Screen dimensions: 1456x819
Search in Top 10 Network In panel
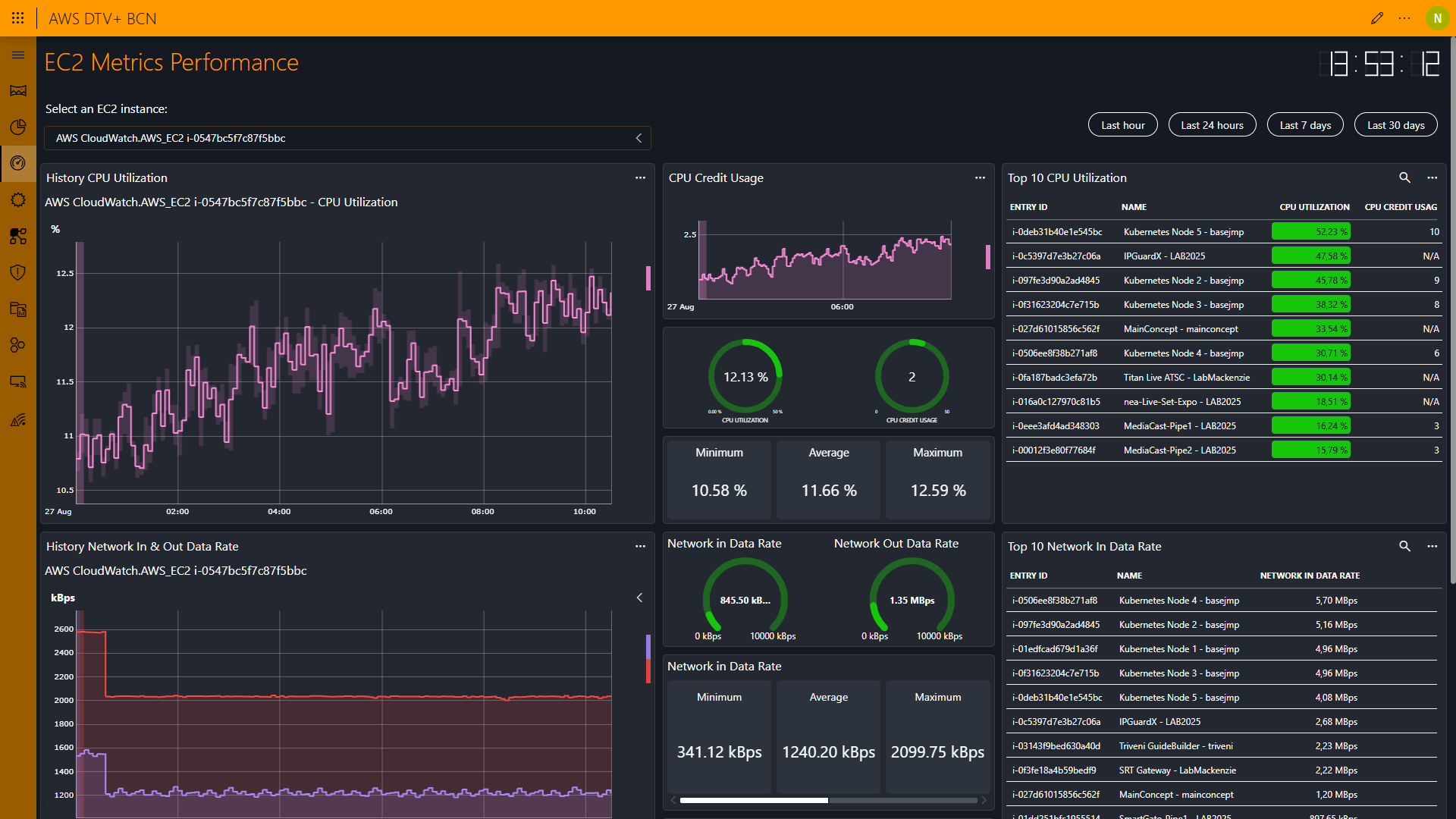(1404, 546)
